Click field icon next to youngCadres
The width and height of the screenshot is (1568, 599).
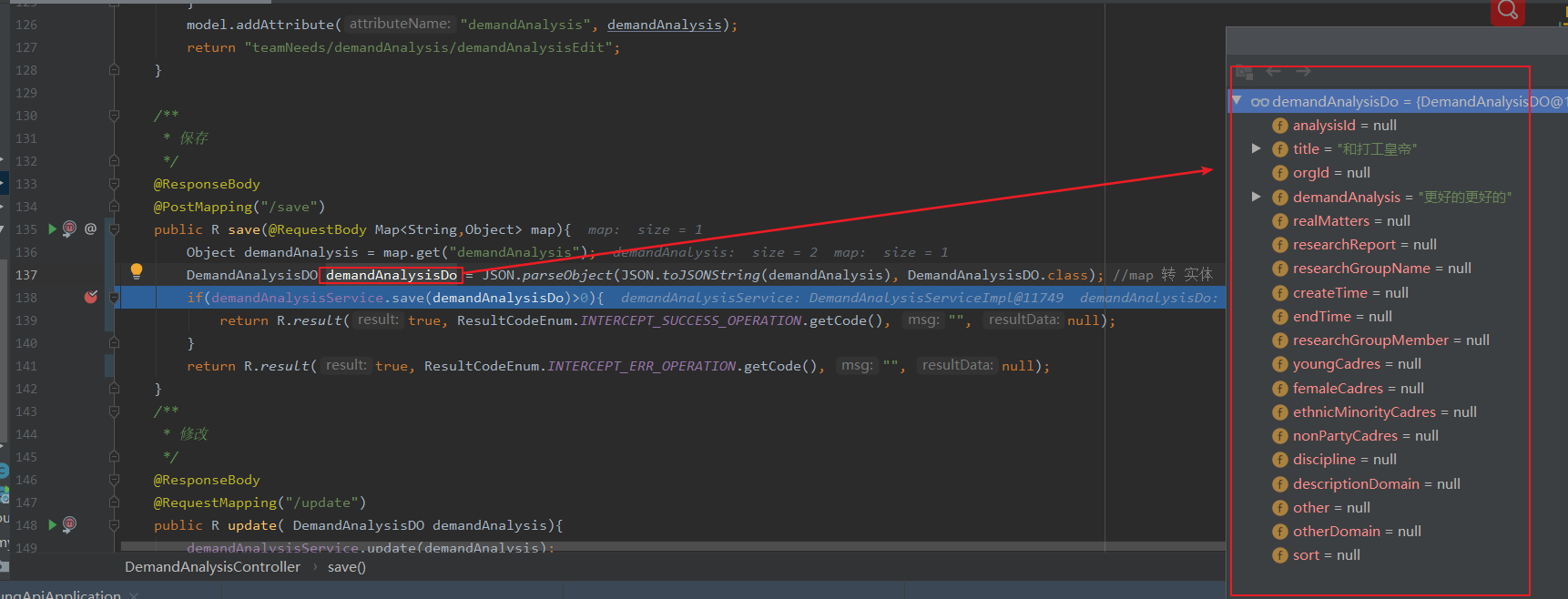click(1280, 364)
